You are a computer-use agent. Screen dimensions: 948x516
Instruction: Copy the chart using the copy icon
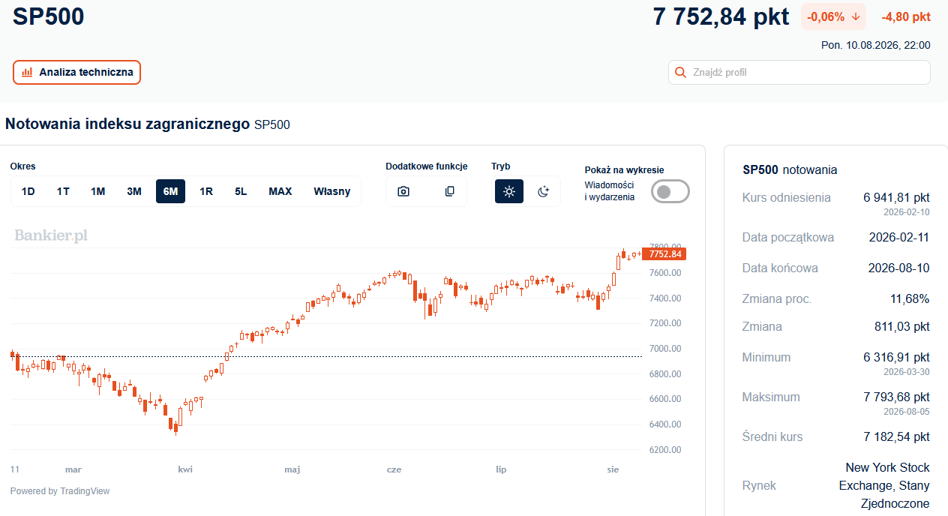click(449, 191)
